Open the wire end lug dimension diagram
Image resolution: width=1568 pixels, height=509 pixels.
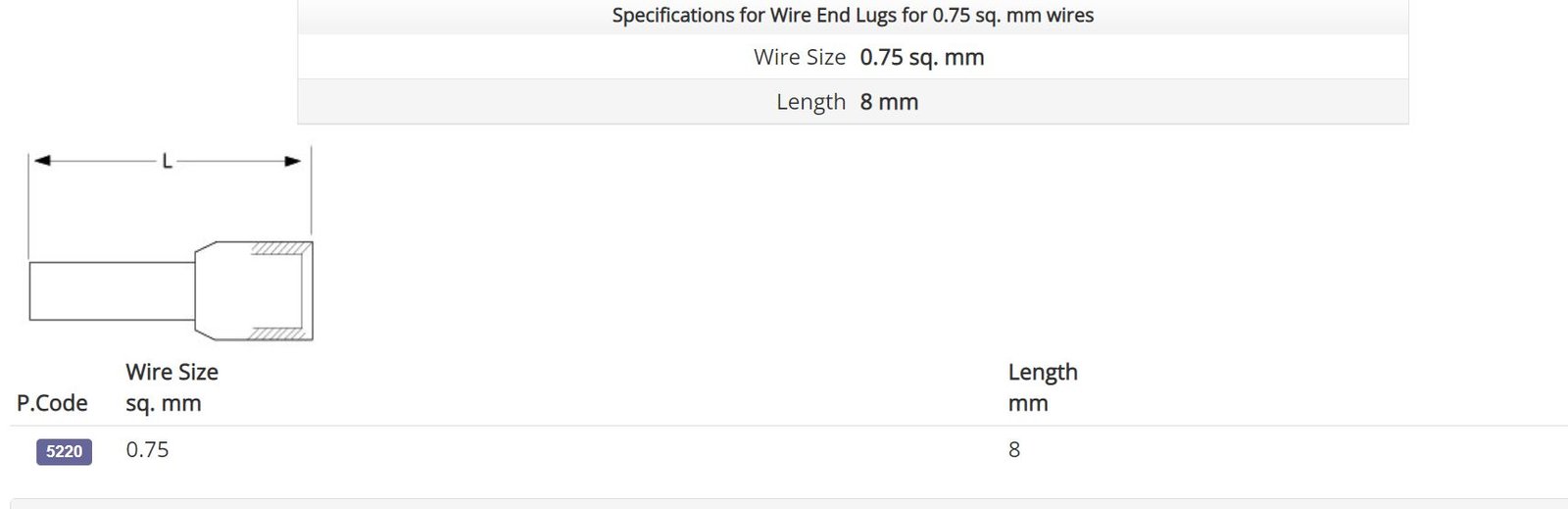pos(170,243)
